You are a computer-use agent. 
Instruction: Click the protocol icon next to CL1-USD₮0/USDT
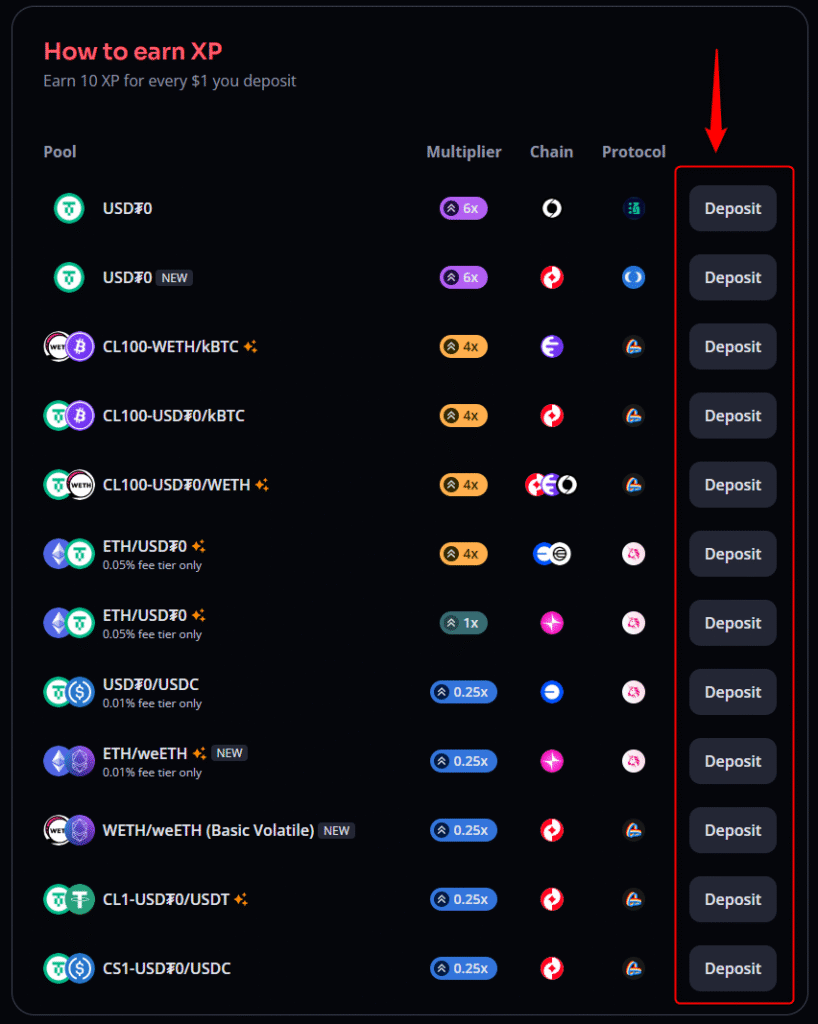pyautogui.click(x=634, y=899)
